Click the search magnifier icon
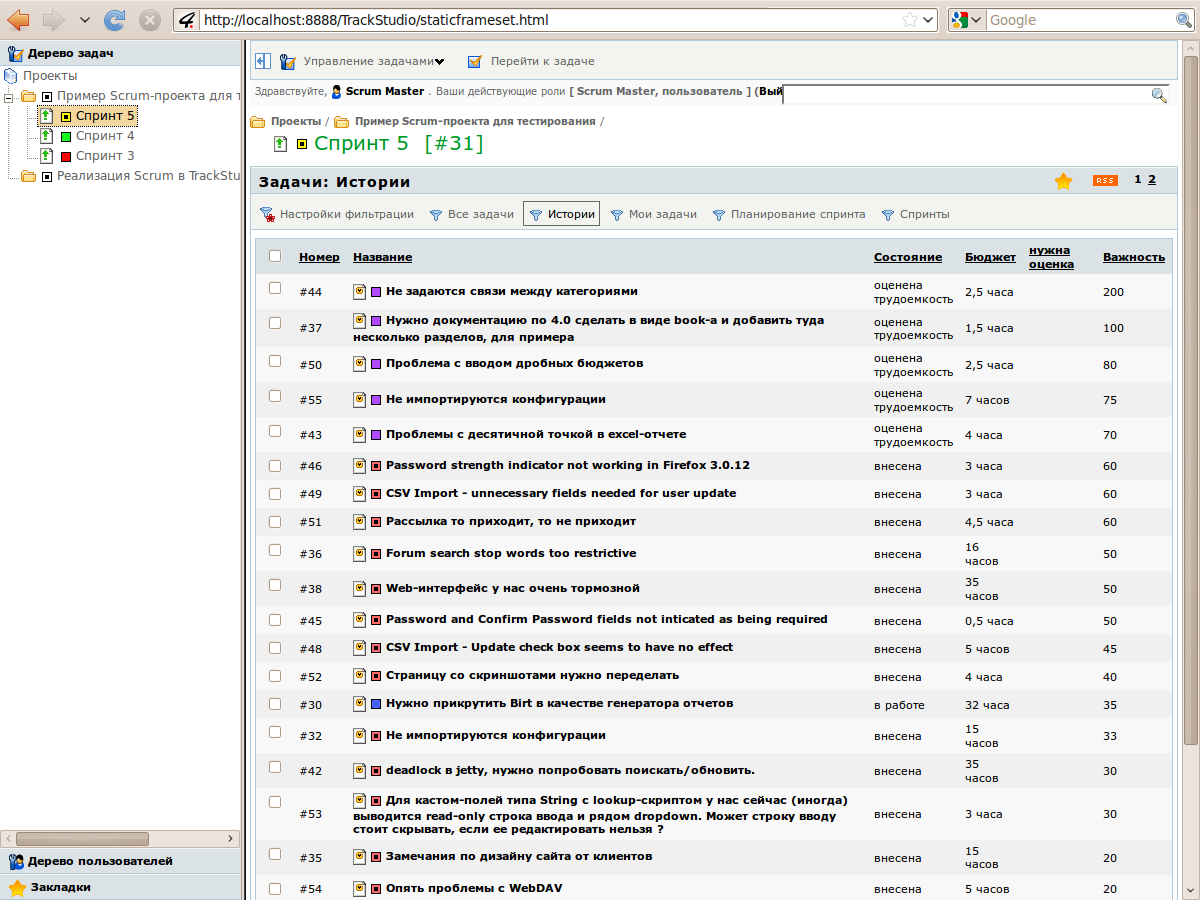Viewport: 1200px width, 900px height. 1159,95
